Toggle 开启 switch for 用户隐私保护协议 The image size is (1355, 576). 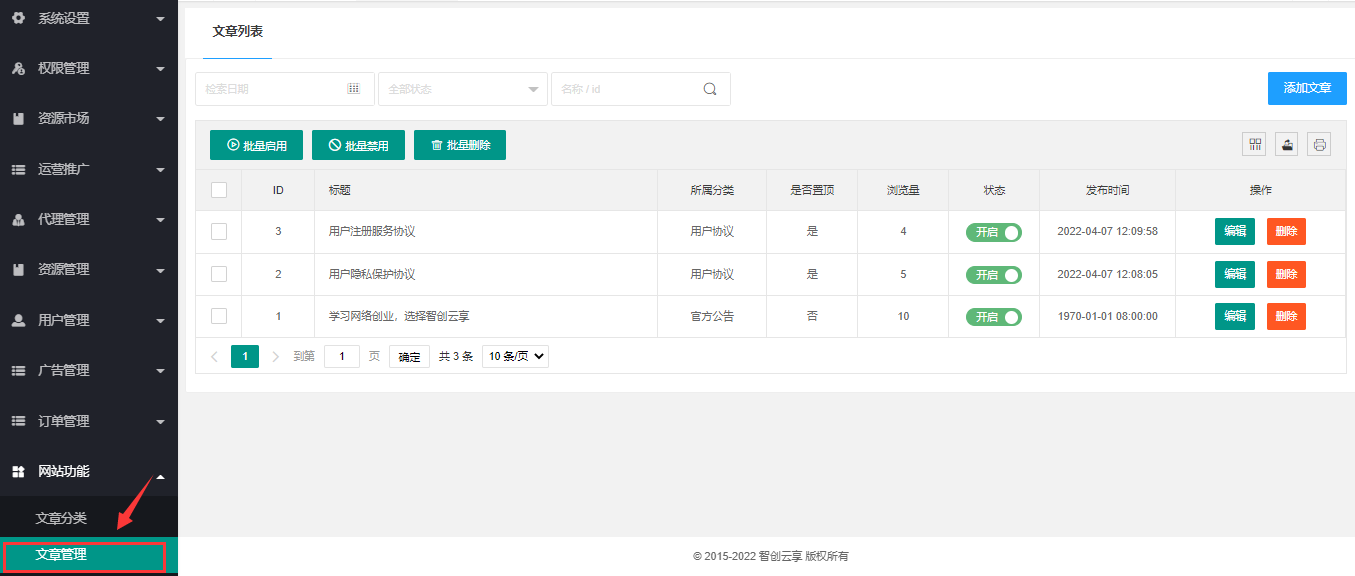(994, 275)
